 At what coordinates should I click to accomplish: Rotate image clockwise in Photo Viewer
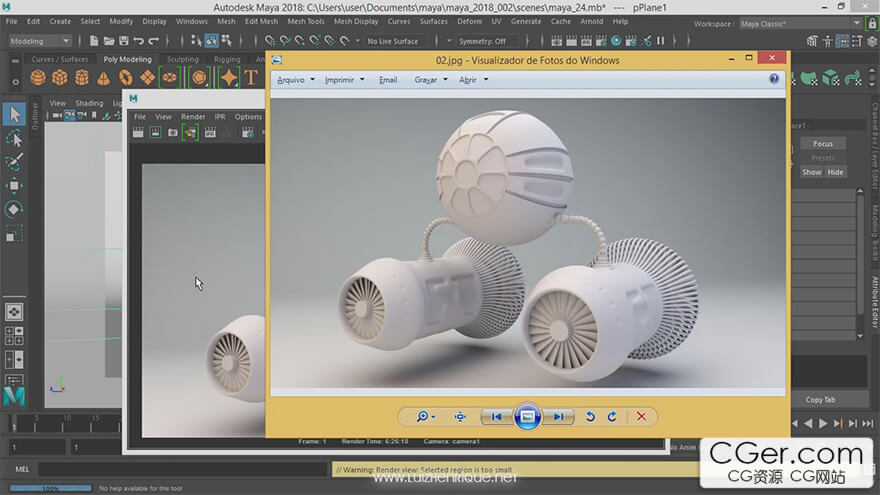[x=612, y=416]
